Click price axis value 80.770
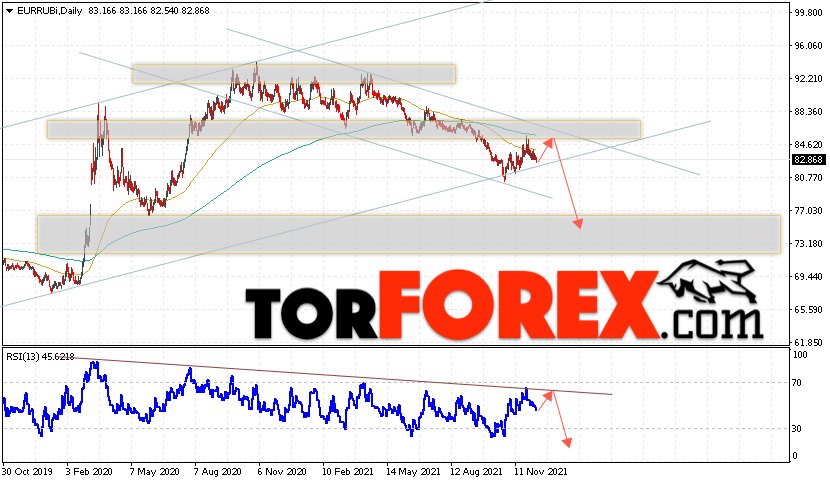Viewport: 830px width, 483px height. coord(808,177)
